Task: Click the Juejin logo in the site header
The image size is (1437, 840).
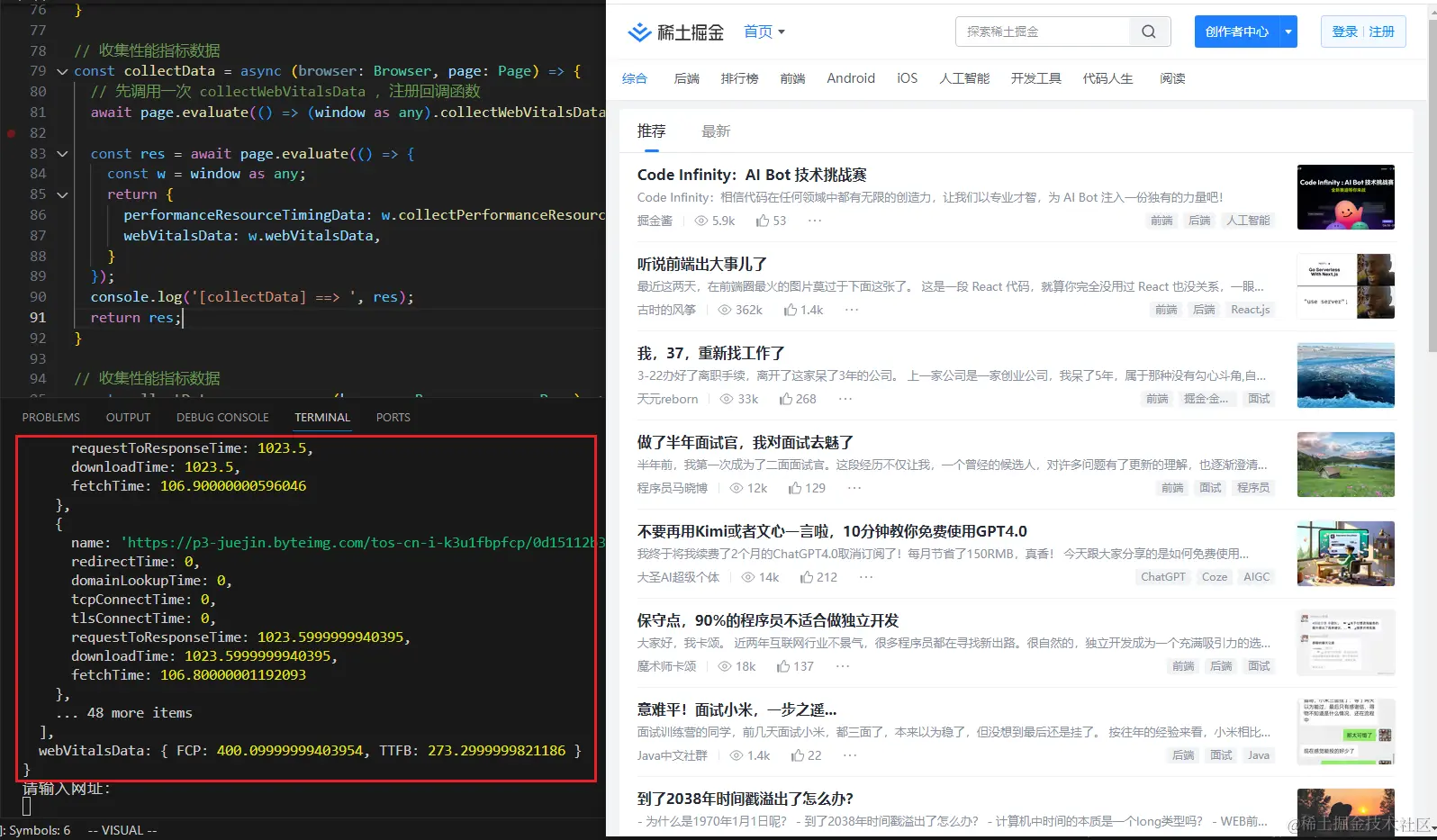Action: 675,32
